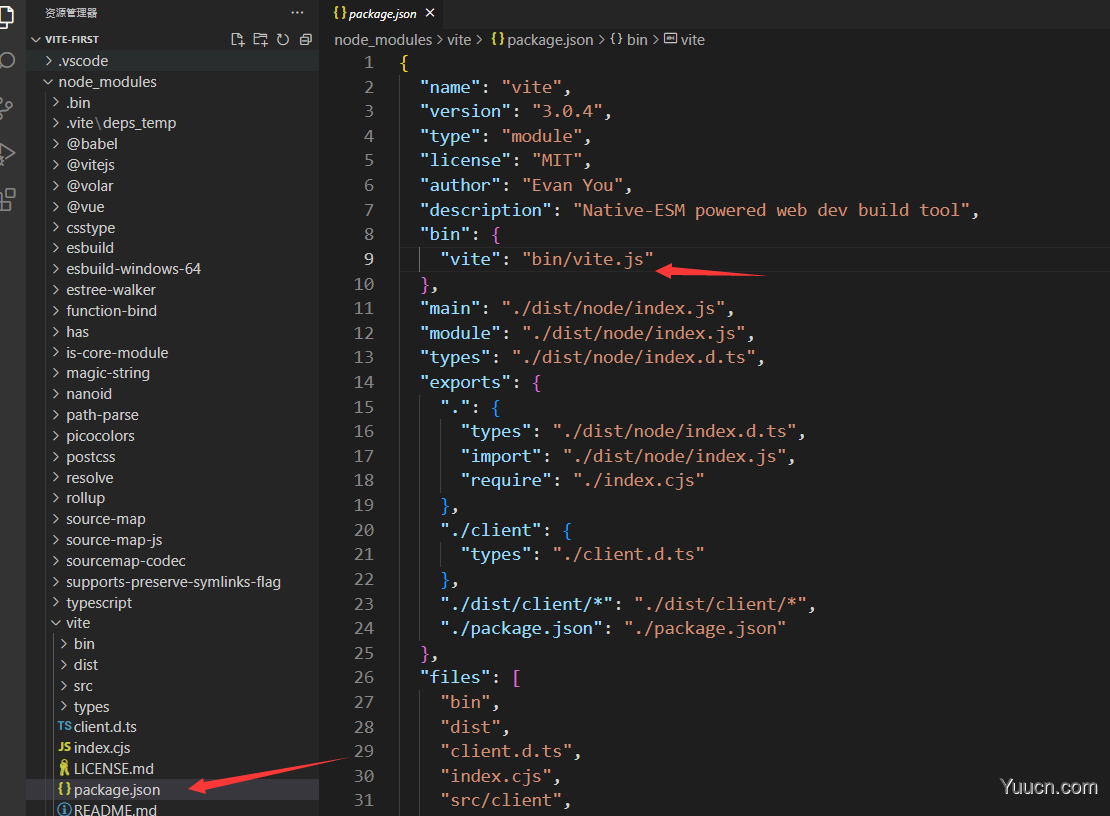Click the "bin/vite.js" string on line 9
Image resolution: width=1110 pixels, height=816 pixels.
pyautogui.click(x=588, y=259)
